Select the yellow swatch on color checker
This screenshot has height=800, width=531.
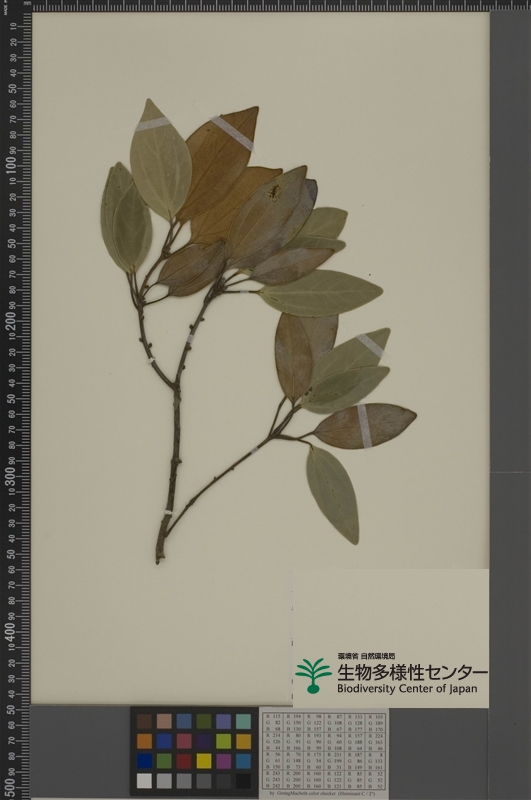204,761
